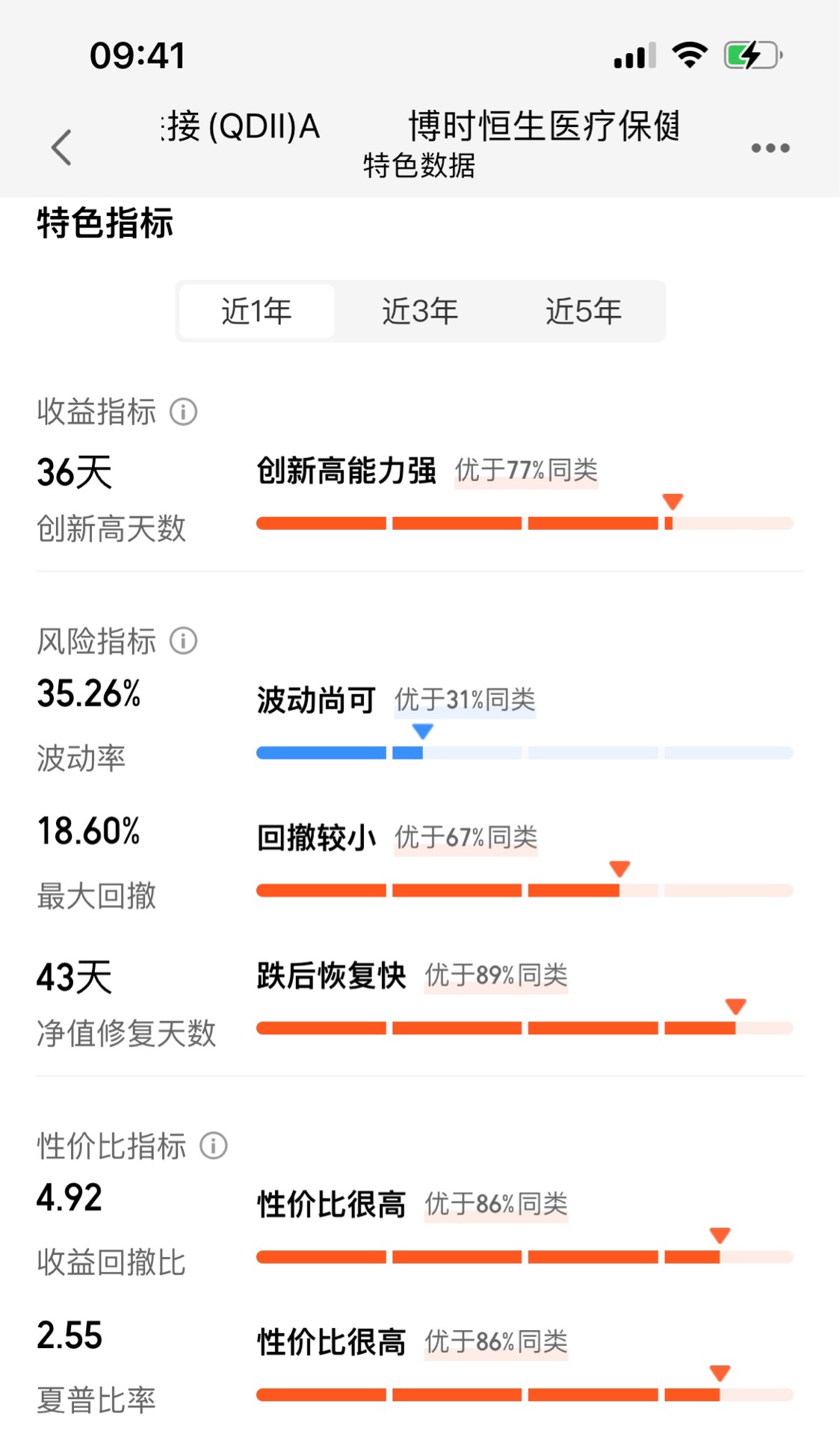Screen dimensions: 840x1440
Task: Open the three-dot more options menu
Action: [x=770, y=148]
